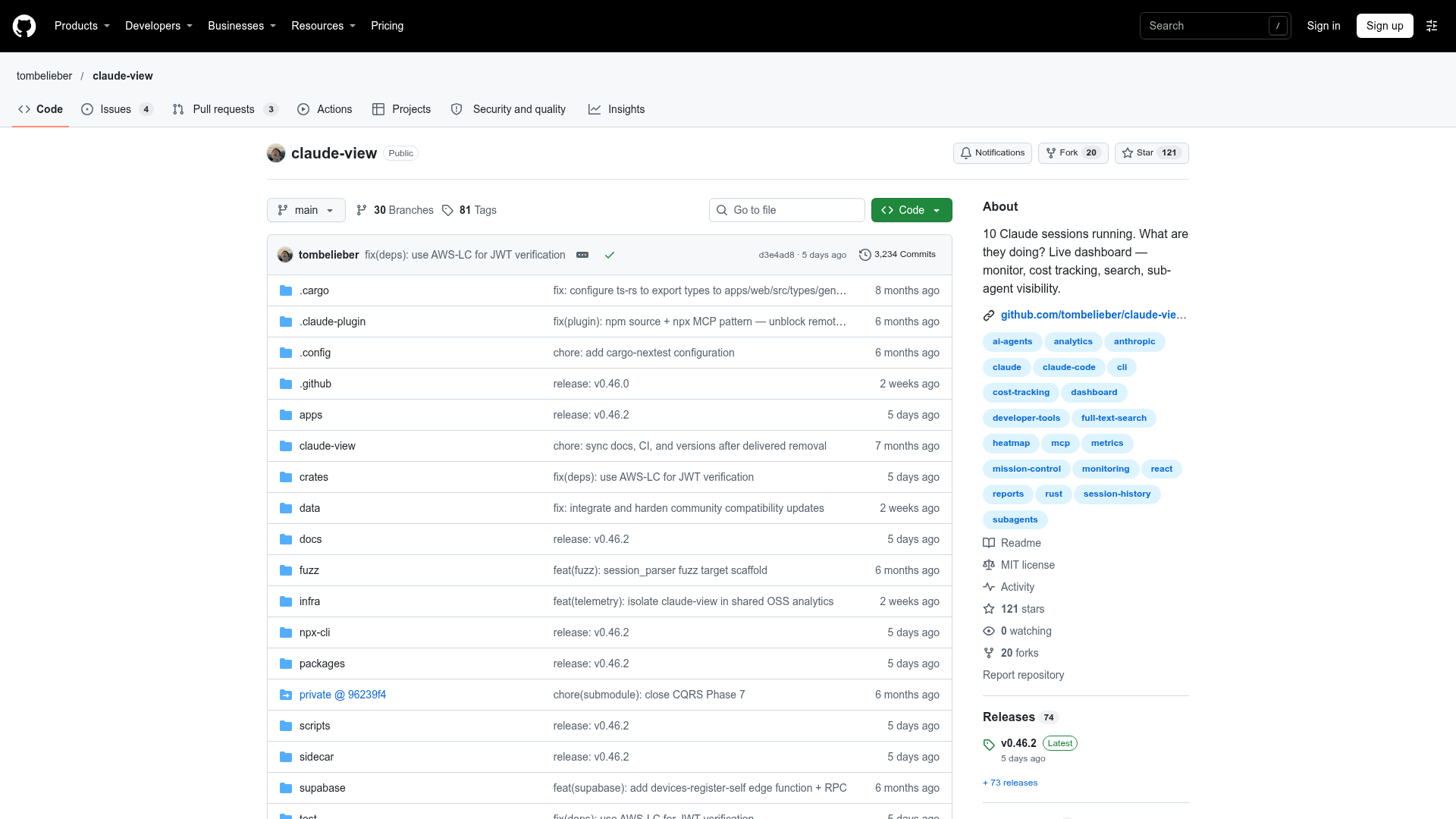
Task: Click the forks icon in About sidebar
Action: pyautogui.click(x=989, y=653)
